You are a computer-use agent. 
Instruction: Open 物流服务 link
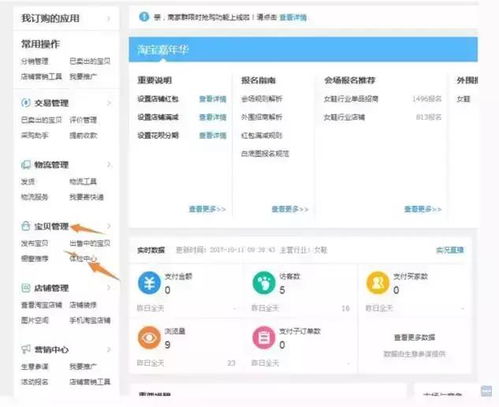pyautogui.click(x=35, y=197)
